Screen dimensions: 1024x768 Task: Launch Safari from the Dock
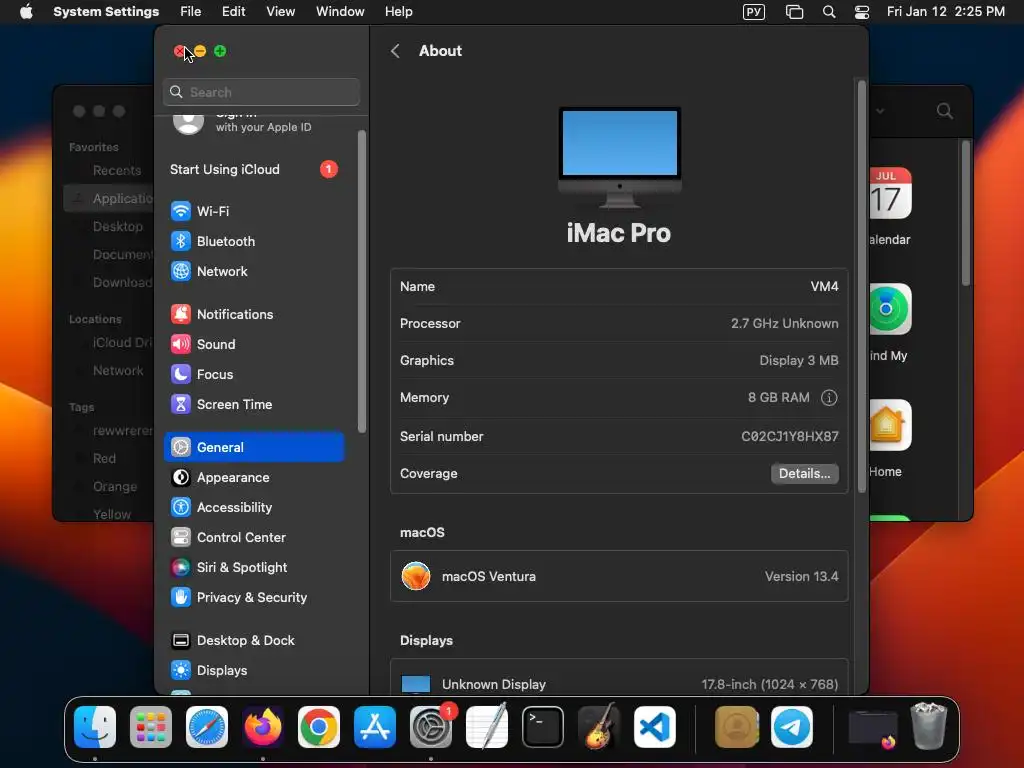tap(207, 727)
